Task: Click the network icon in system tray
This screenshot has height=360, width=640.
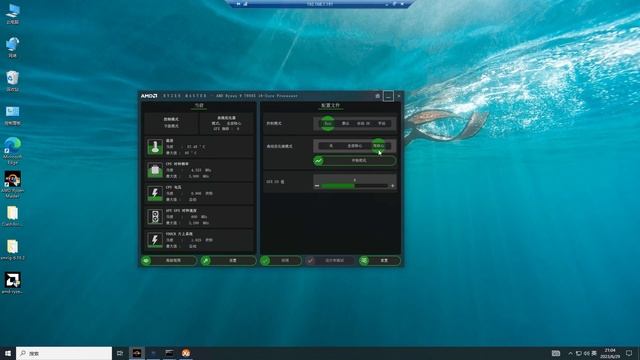Action: coord(579,353)
